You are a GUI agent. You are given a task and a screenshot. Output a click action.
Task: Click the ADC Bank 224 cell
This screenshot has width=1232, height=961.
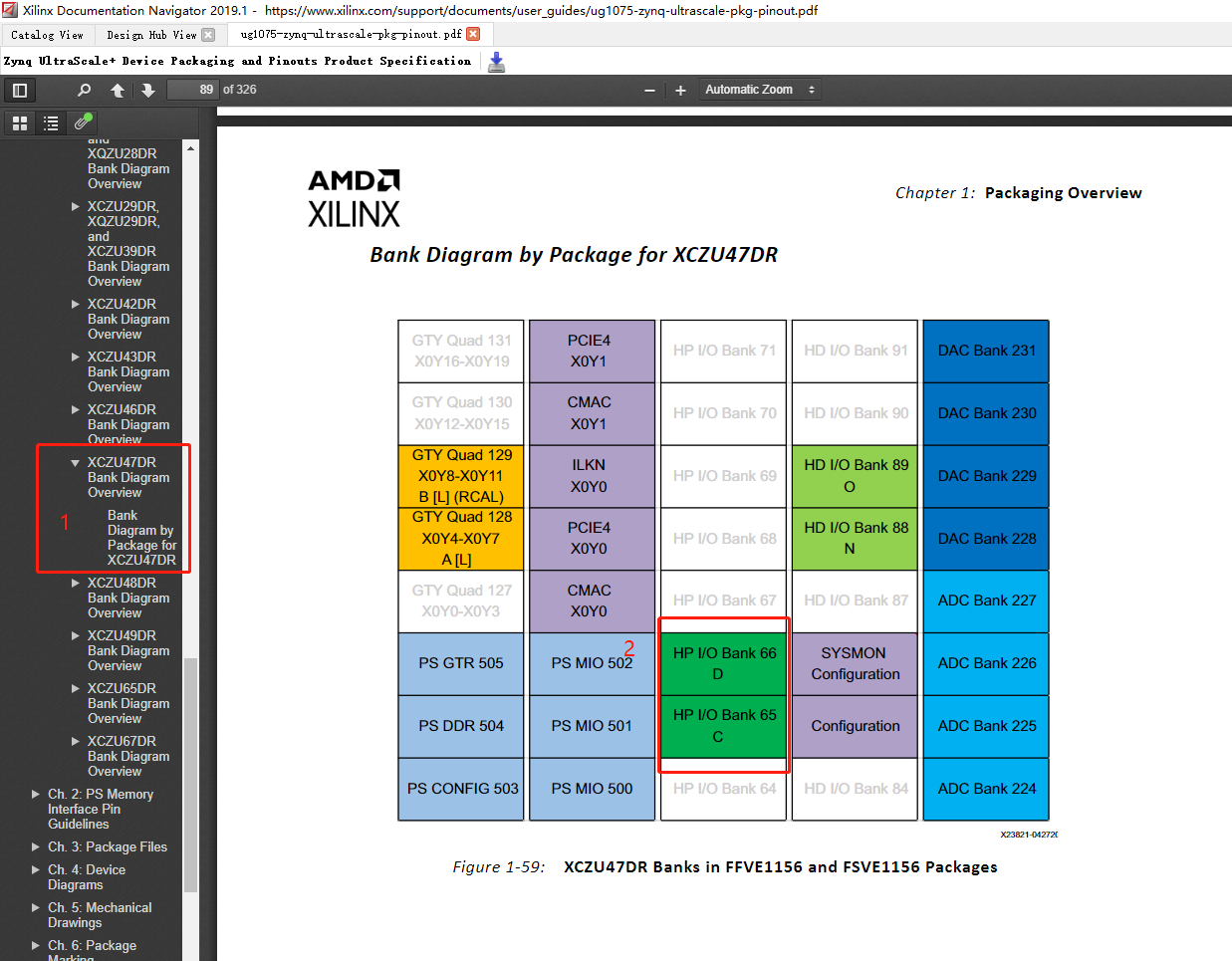(986, 789)
